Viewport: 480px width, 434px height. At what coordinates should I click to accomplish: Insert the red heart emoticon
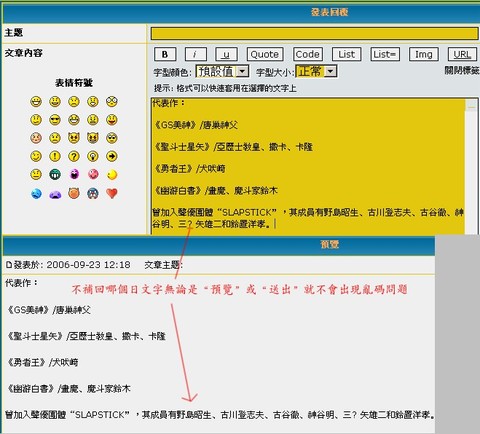pos(112,193)
